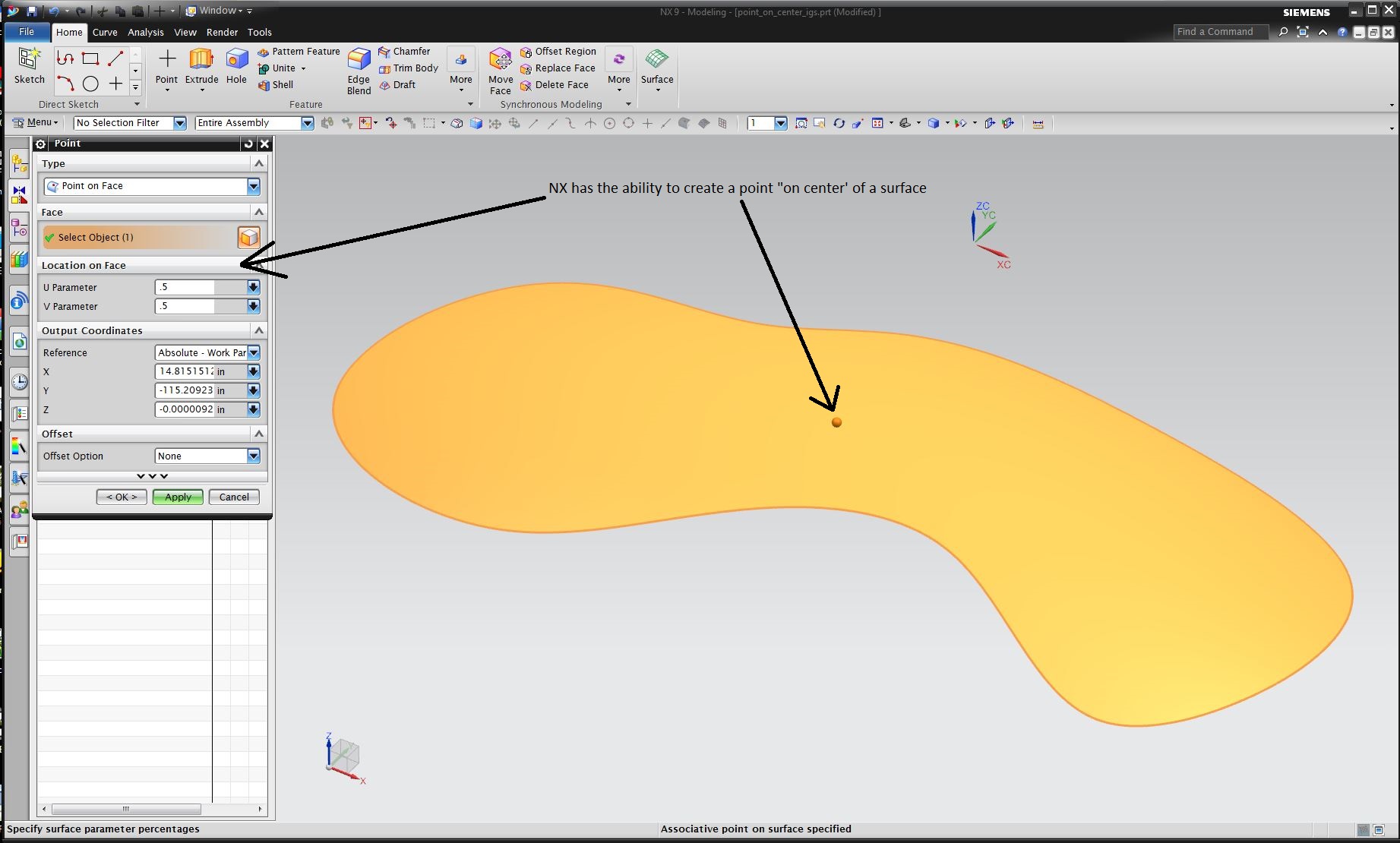The width and height of the screenshot is (1400, 843).
Task: Open the point Type dropdown
Action: pyautogui.click(x=253, y=186)
